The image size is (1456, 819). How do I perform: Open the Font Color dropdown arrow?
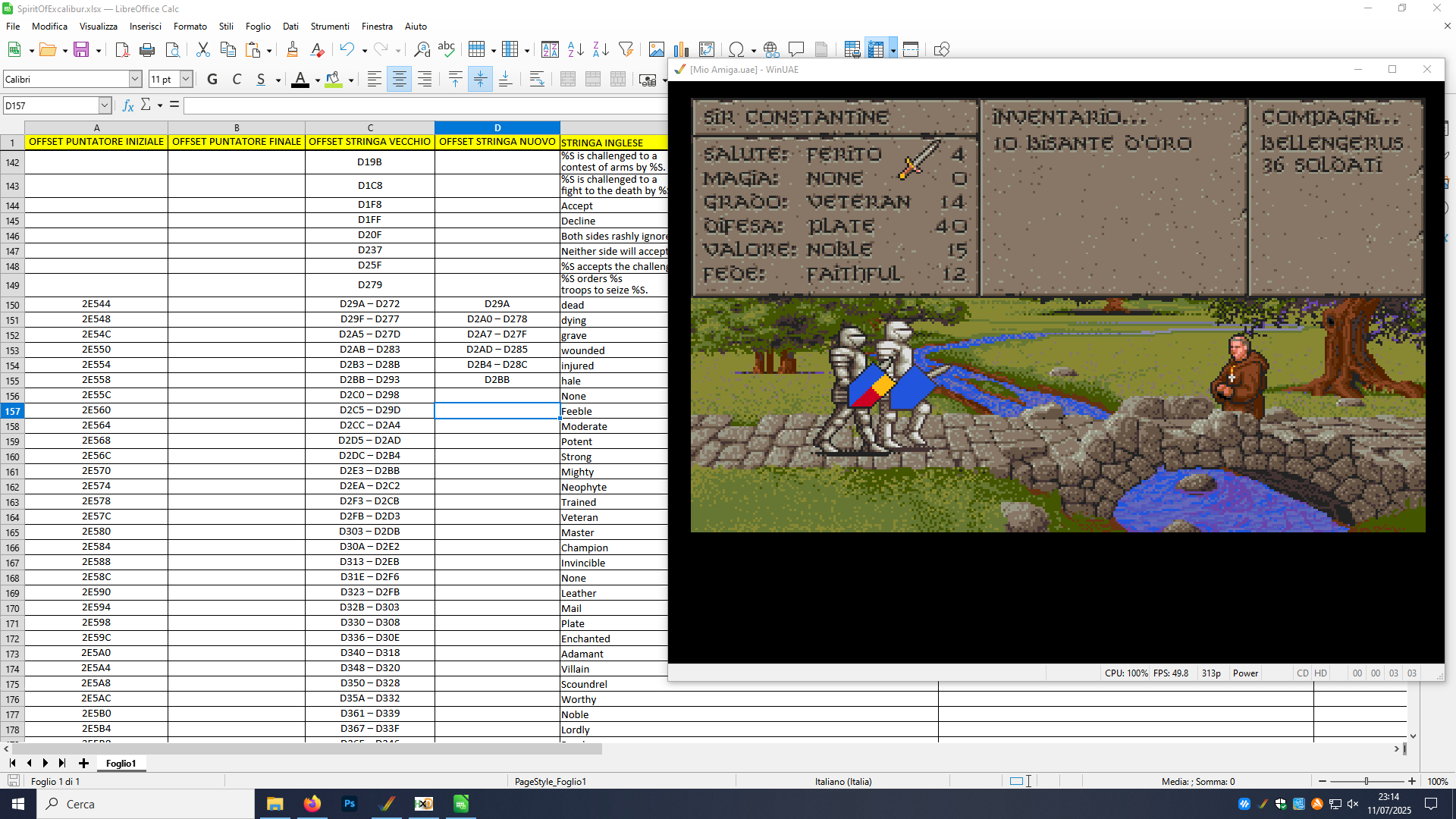pos(318,80)
